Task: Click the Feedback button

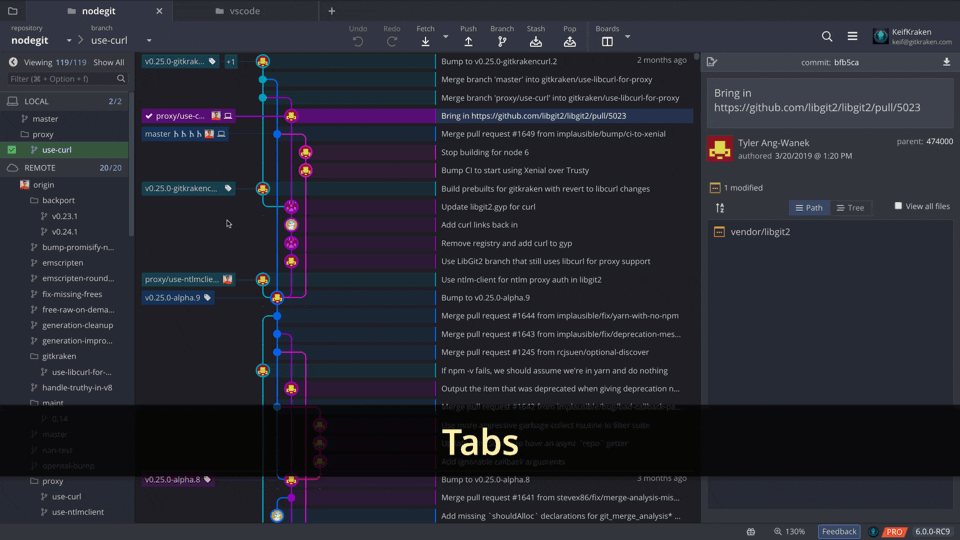Action: click(839, 531)
